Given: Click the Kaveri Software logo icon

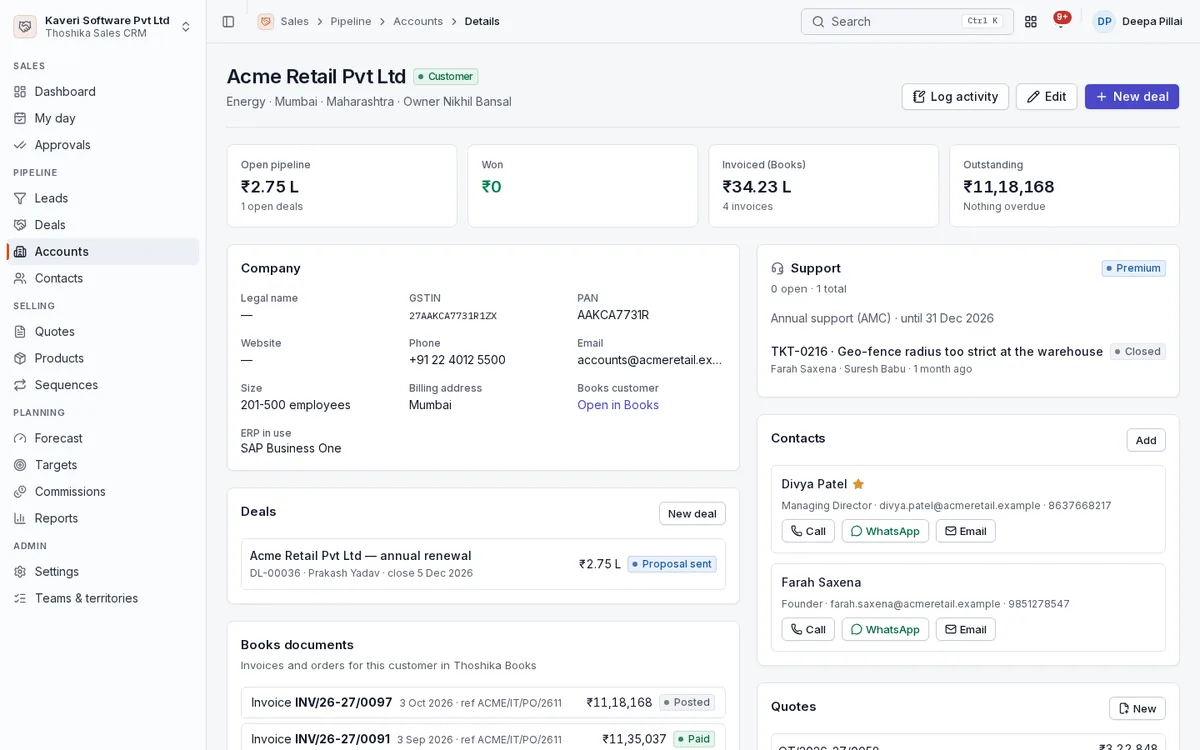Looking at the screenshot, I should tap(25, 27).
